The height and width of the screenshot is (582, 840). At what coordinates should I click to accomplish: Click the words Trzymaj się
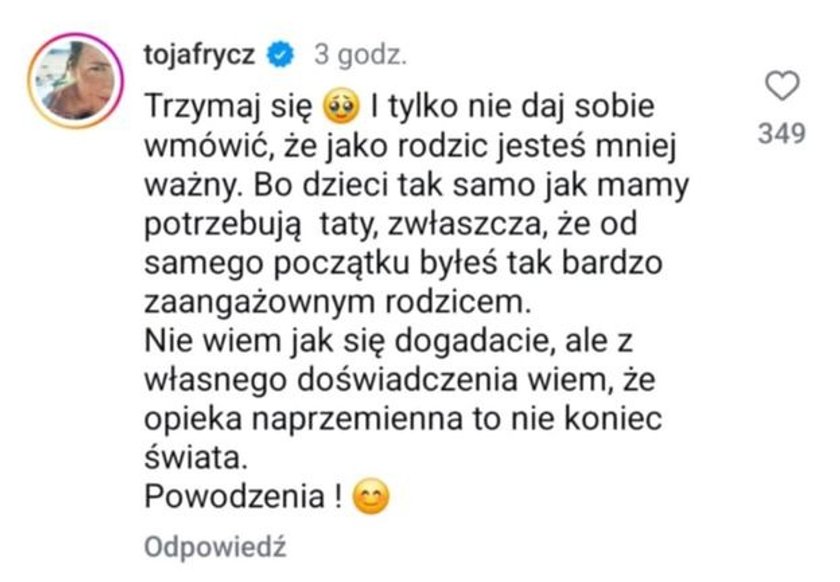click(x=228, y=107)
